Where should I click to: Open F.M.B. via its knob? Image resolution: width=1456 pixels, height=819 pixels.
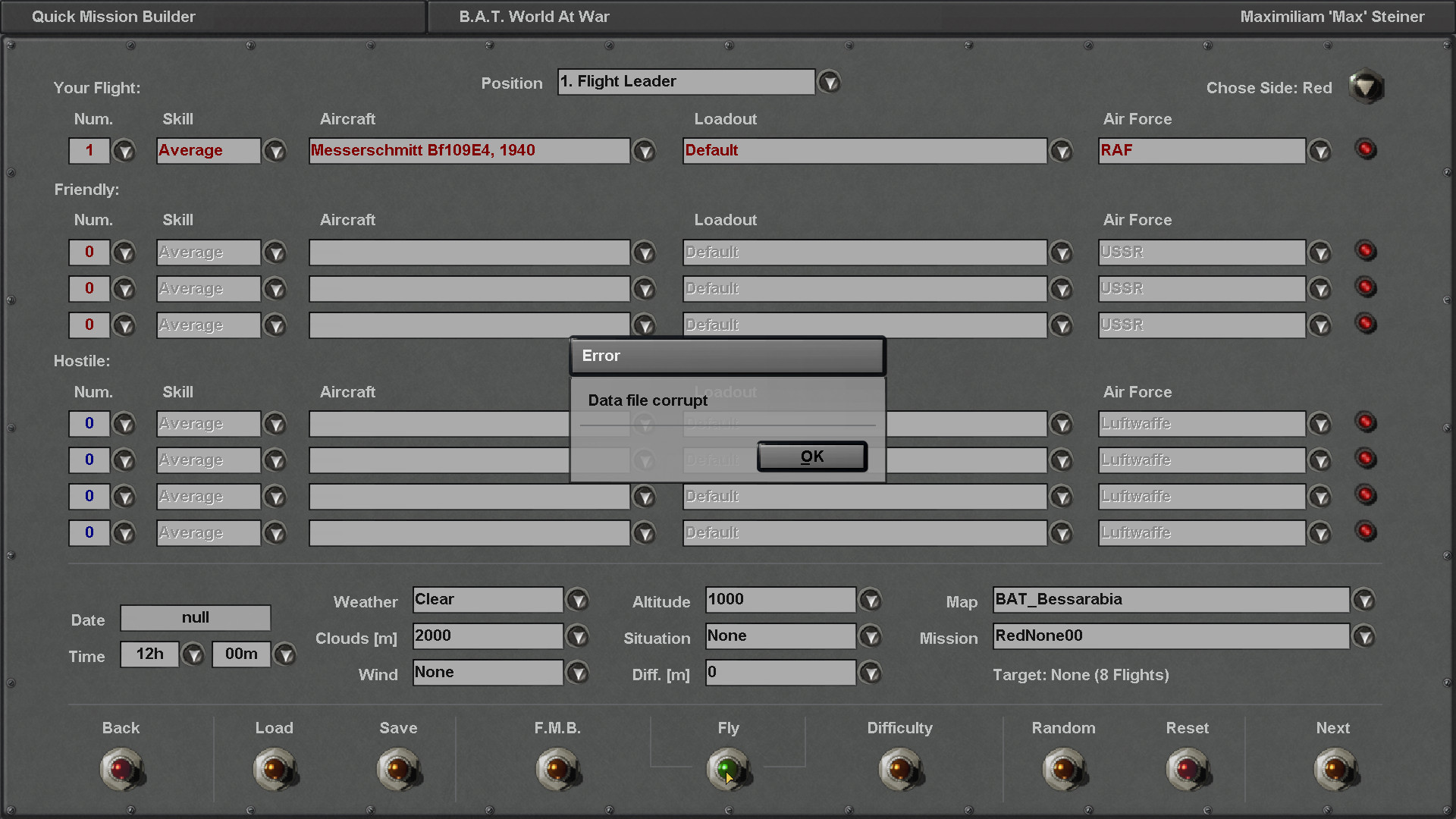pyautogui.click(x=557, y=769)
